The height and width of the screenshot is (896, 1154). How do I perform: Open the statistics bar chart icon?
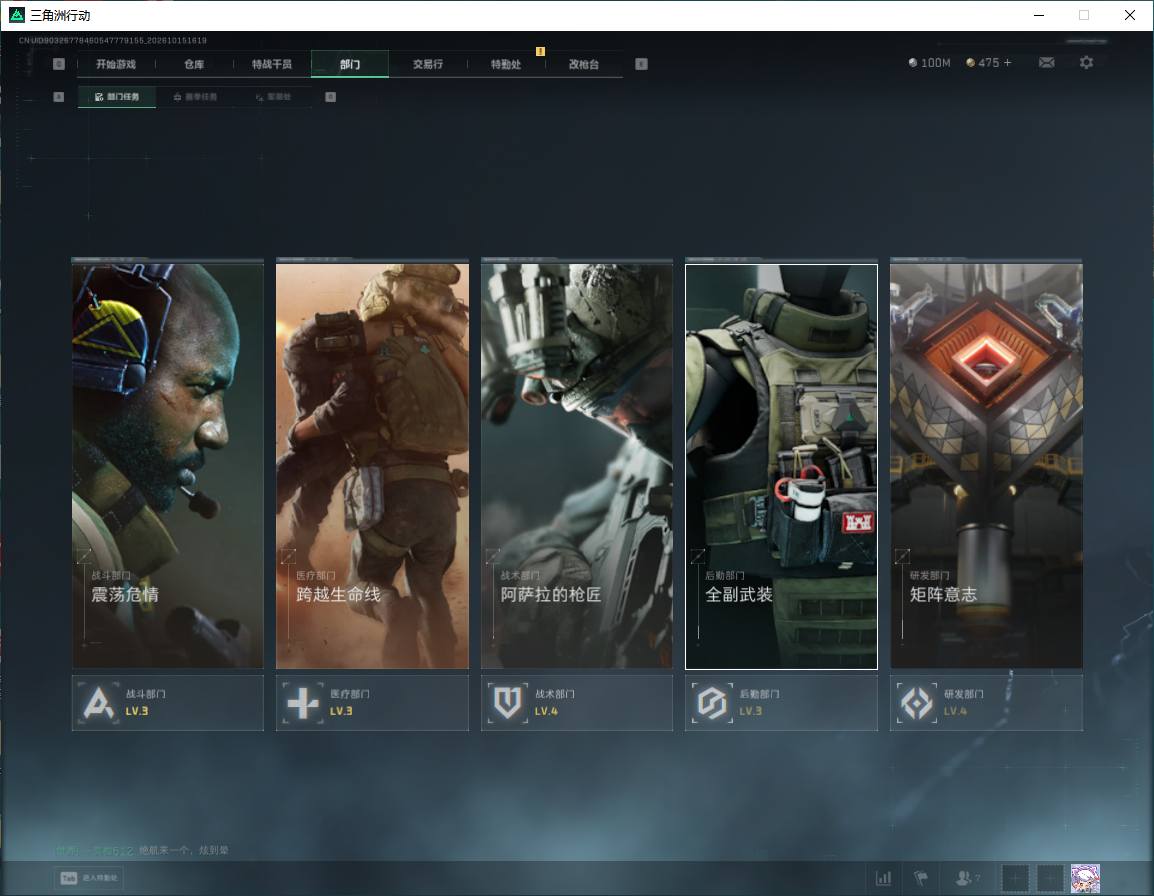(883, 878)
